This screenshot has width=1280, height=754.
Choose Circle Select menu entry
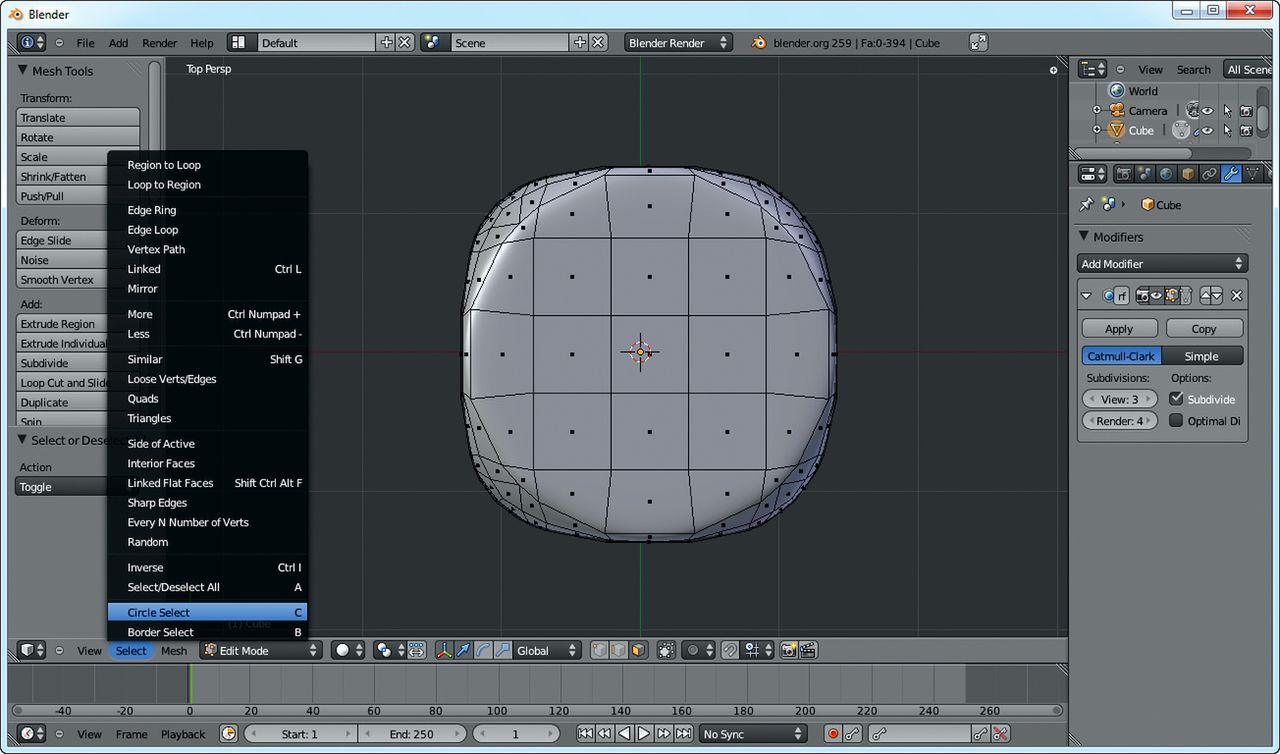point(207,612)
